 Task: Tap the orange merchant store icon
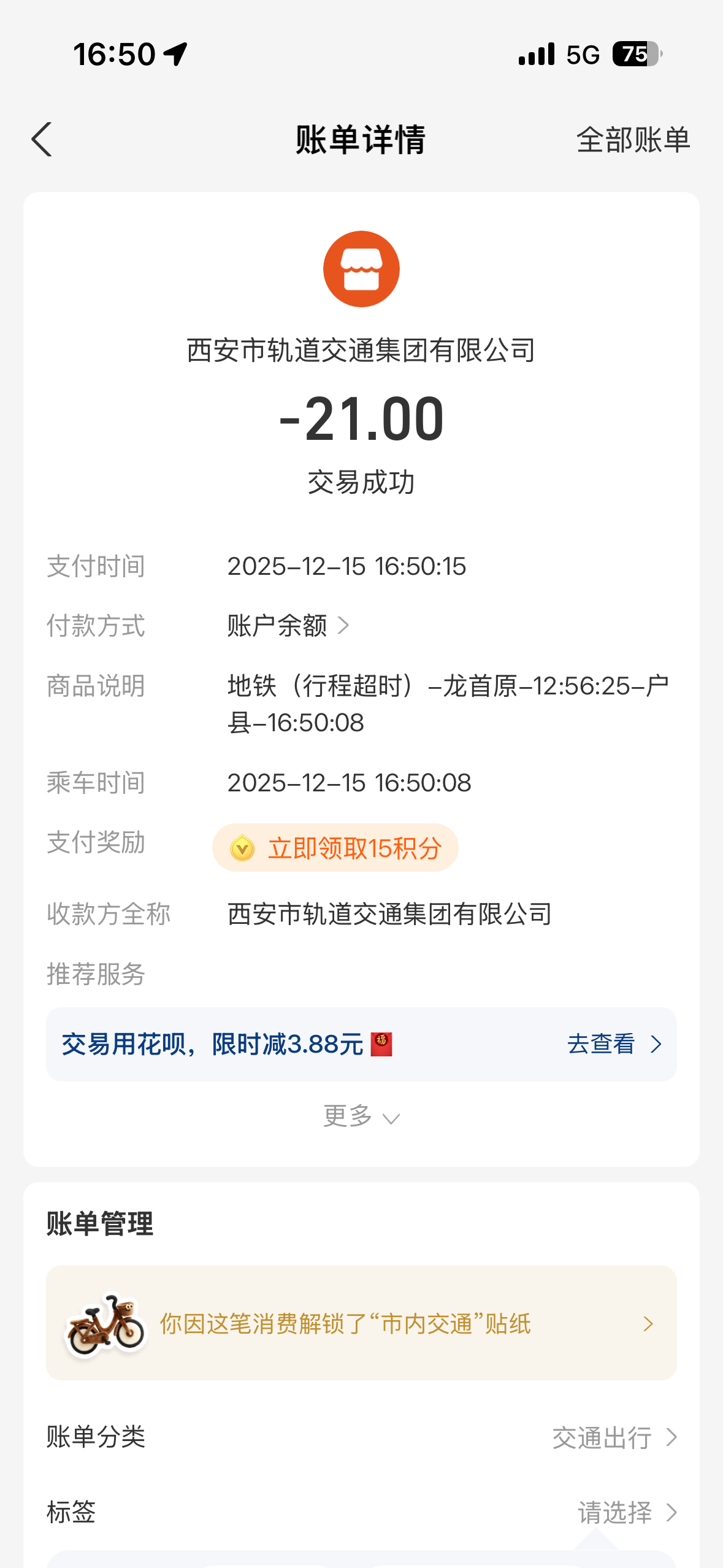click(x=361, y=269)
